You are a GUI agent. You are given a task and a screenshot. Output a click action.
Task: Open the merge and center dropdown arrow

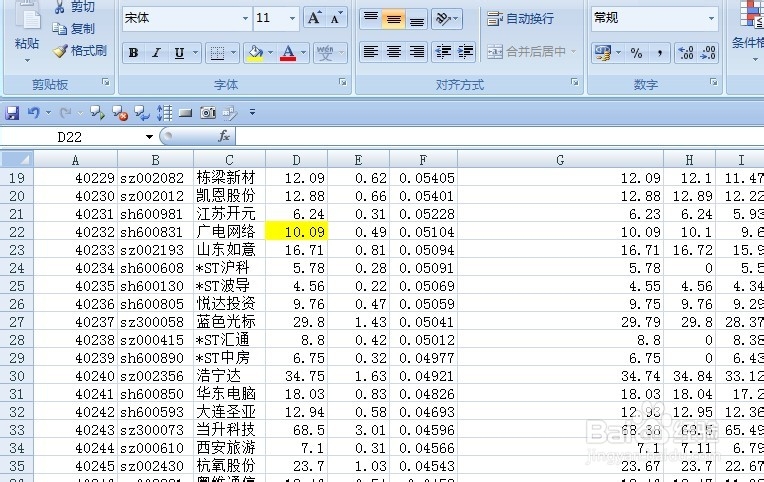coord(573,52)
